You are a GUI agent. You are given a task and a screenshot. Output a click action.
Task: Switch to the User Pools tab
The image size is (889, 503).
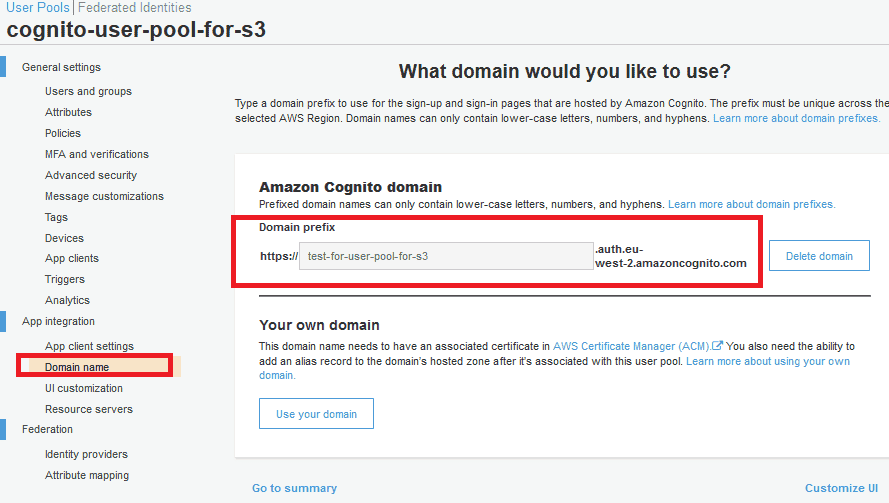(x=38, y=7)
